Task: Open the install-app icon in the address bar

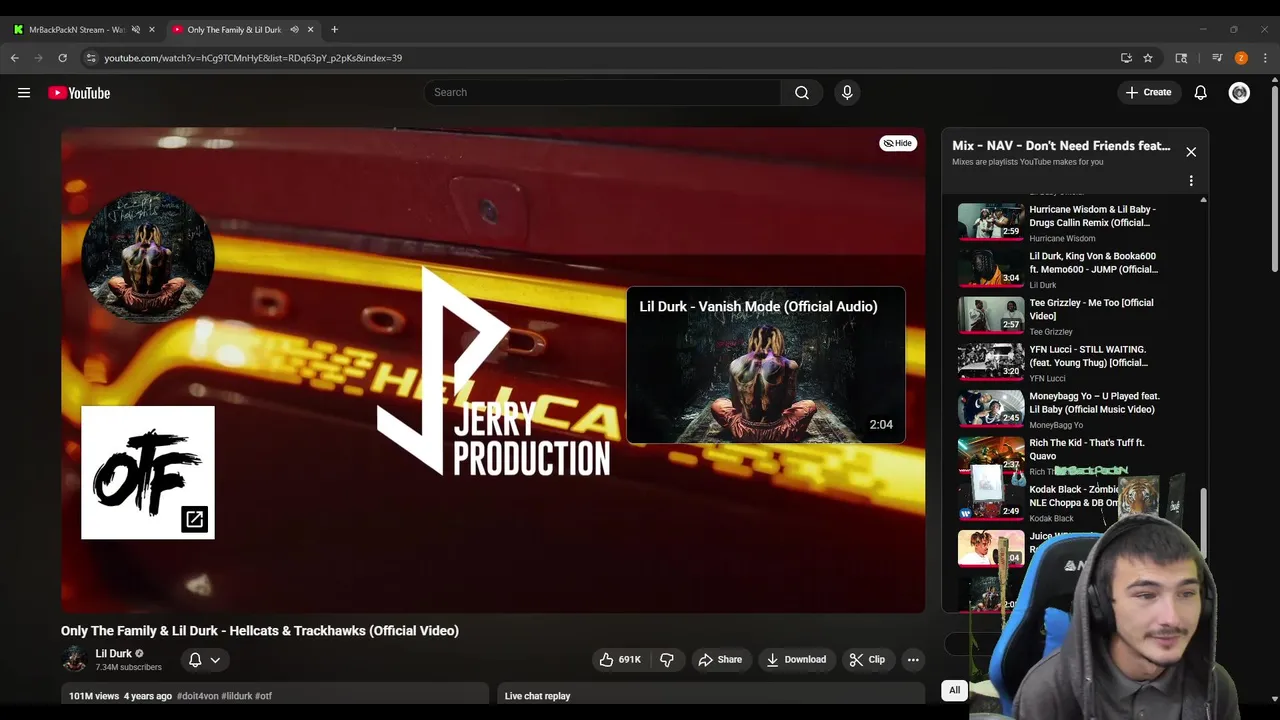Action: pyautogui.click(x=1126, y=58)
